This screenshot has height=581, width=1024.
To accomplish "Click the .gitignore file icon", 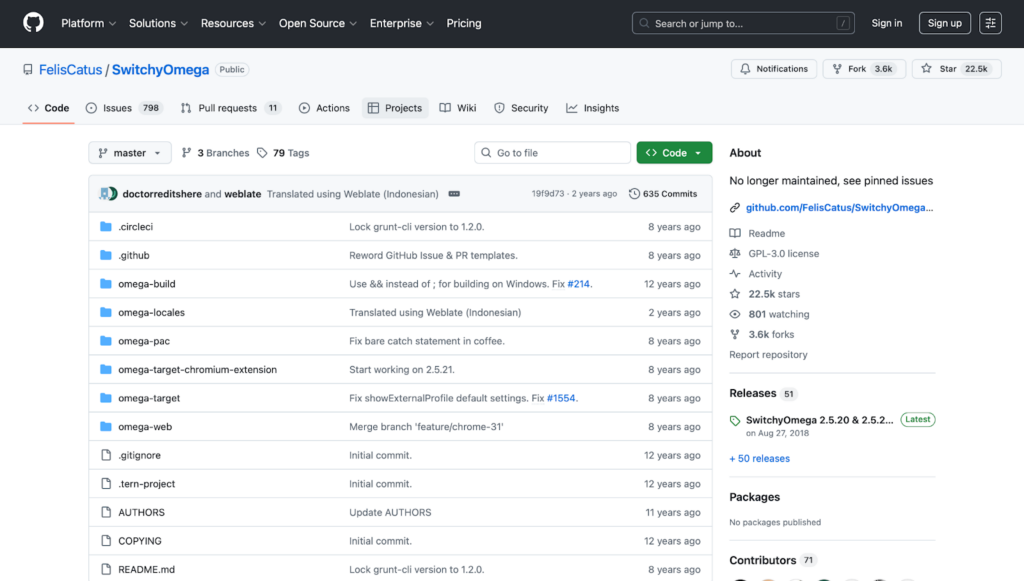I will [106, 455].
